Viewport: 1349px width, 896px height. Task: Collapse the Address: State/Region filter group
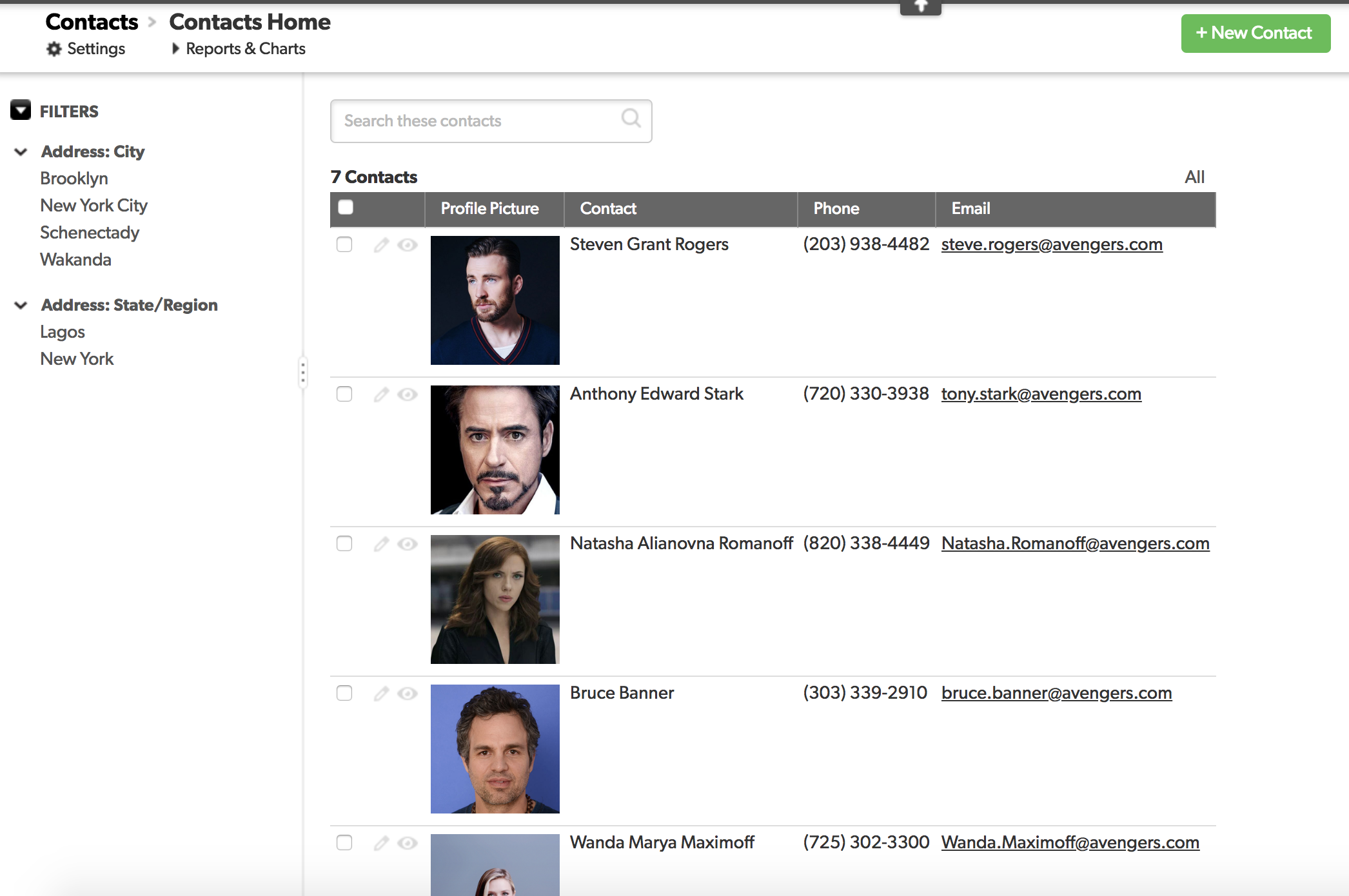(x=21, y=306)
